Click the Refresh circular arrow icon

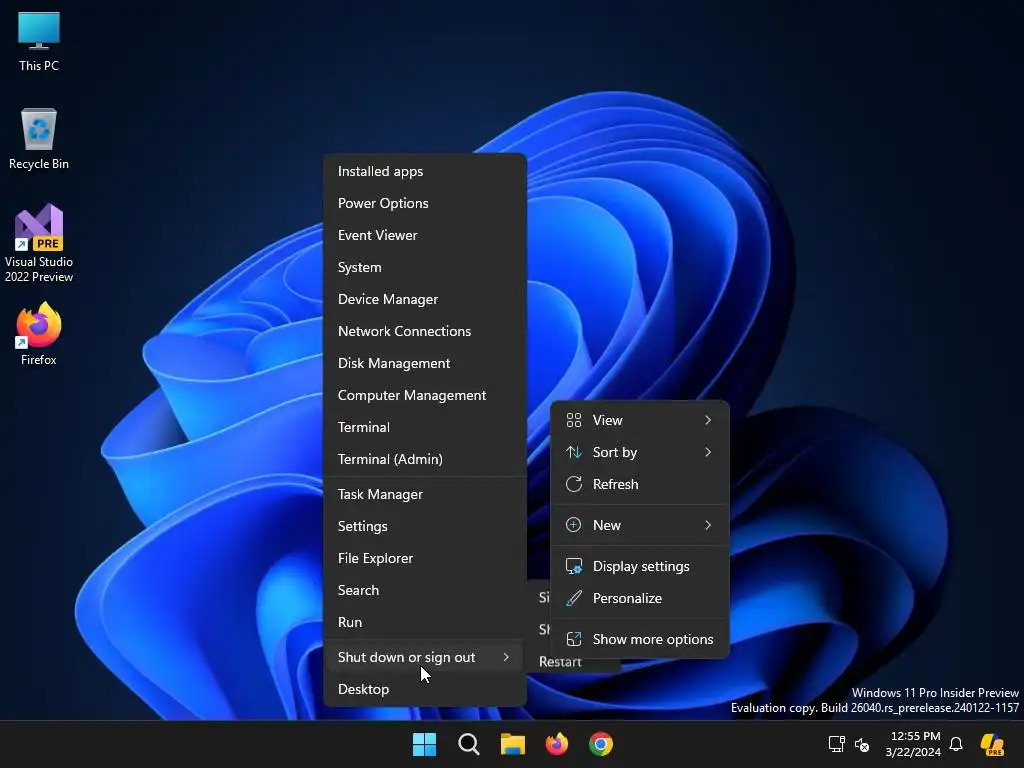573,484
